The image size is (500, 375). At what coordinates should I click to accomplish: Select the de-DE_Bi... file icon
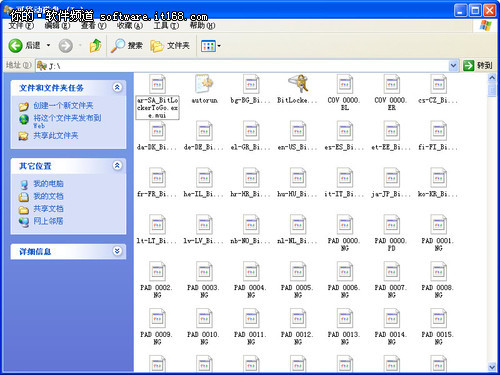pyautogui.click(x=204, y=131)
